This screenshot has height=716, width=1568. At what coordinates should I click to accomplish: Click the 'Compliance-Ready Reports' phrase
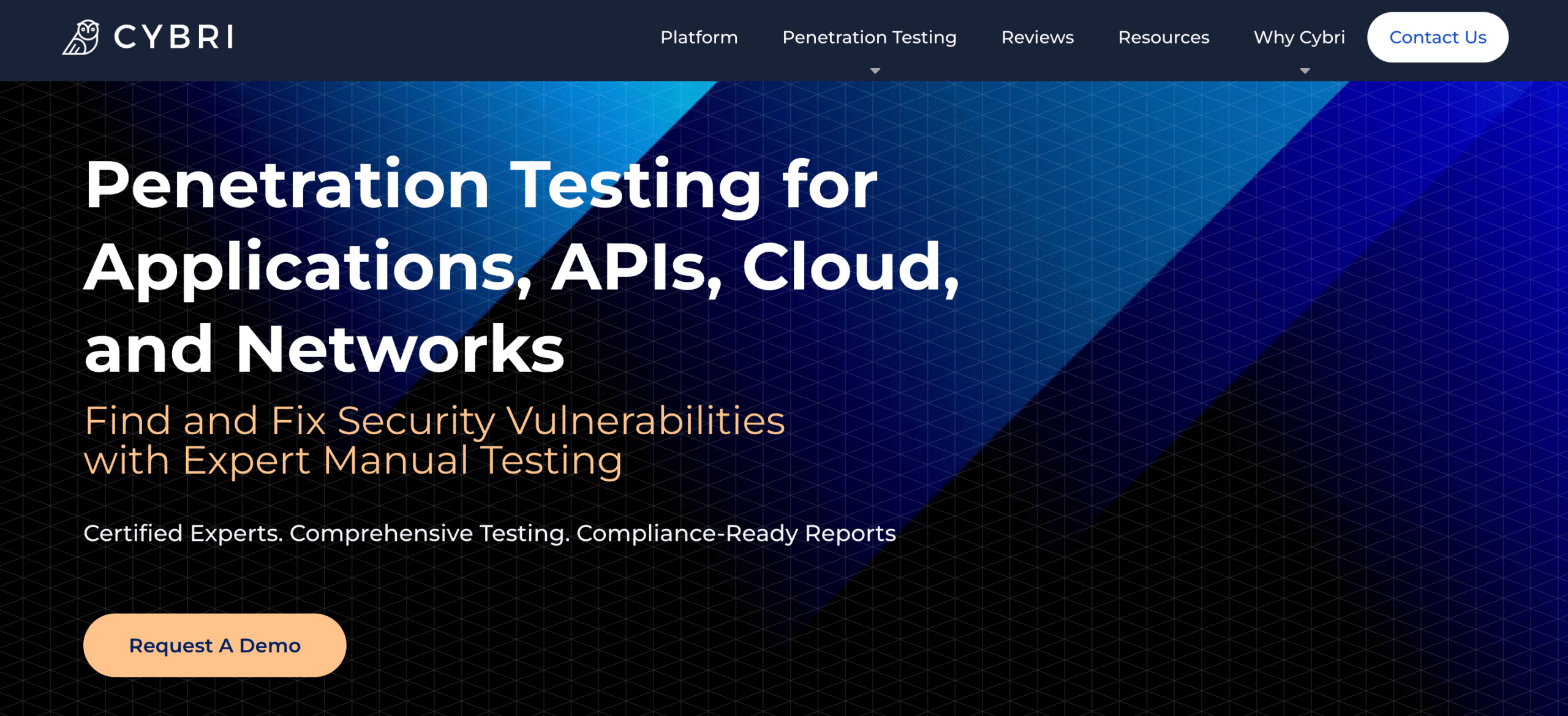click(x=736, y=533)
